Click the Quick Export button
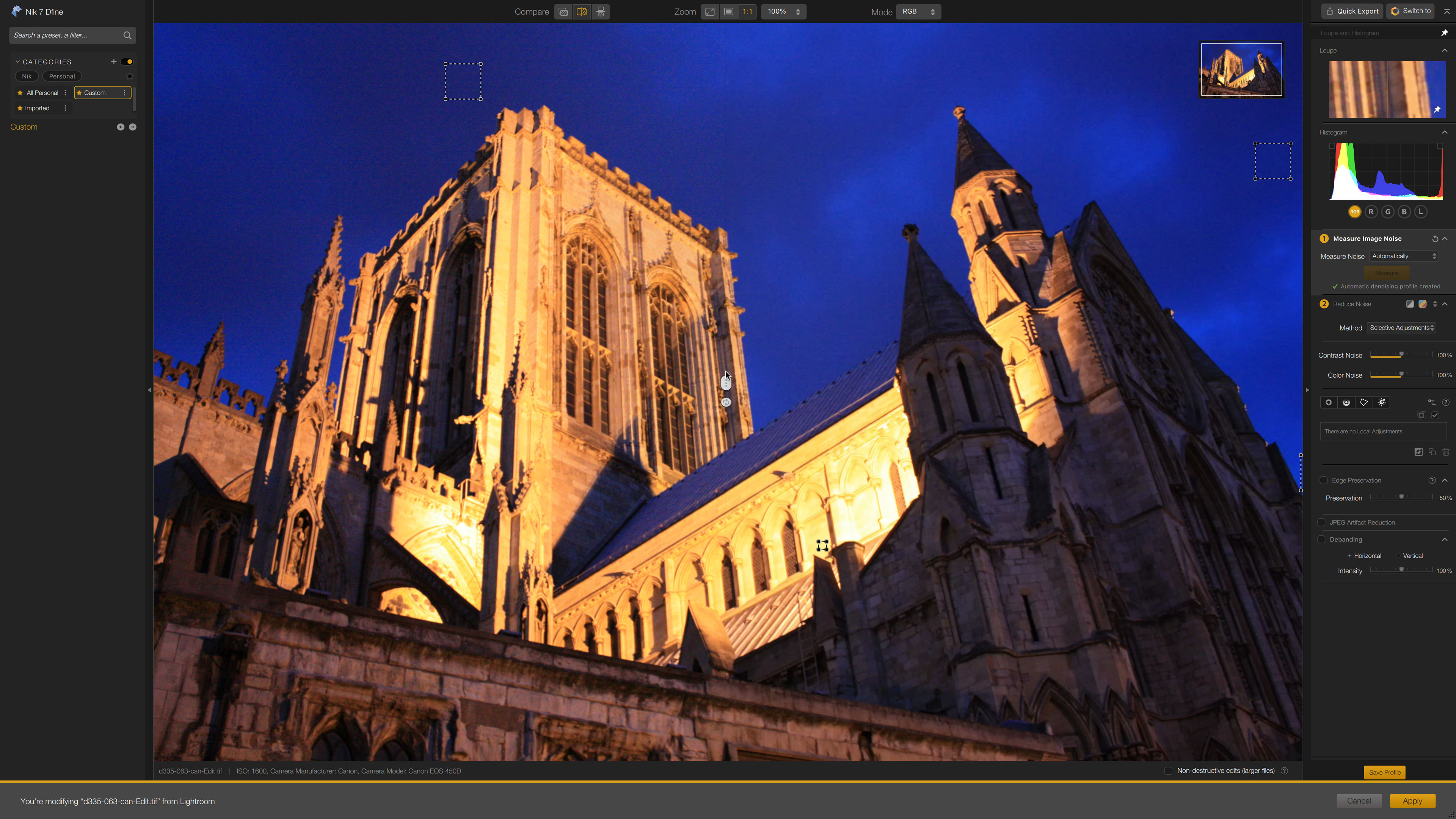Viewport: 1456px width, 819px height. pyautogui.click(x=1352, y=11)
